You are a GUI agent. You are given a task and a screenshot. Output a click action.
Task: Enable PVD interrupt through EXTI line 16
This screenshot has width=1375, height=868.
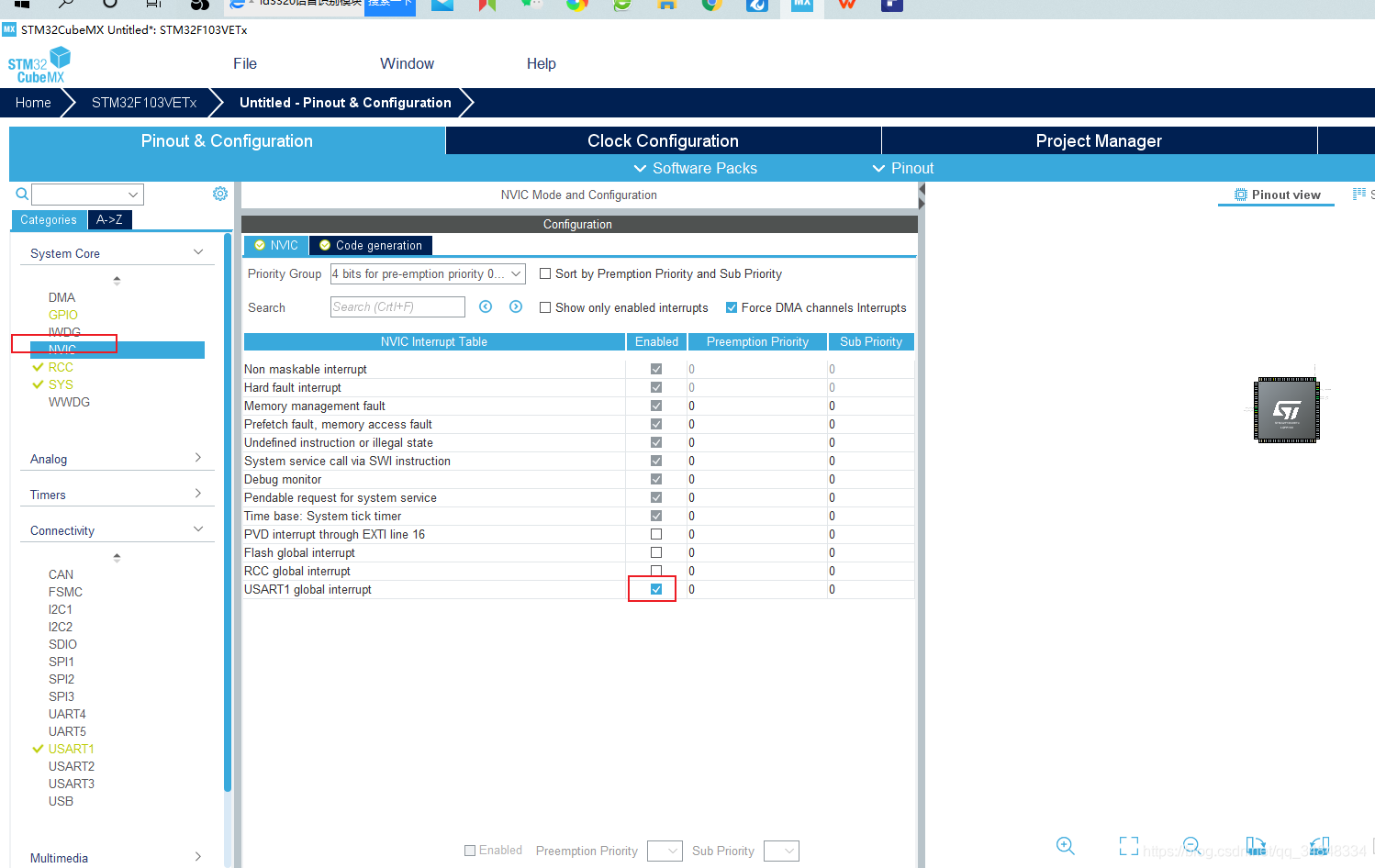[x=656, y=534]
